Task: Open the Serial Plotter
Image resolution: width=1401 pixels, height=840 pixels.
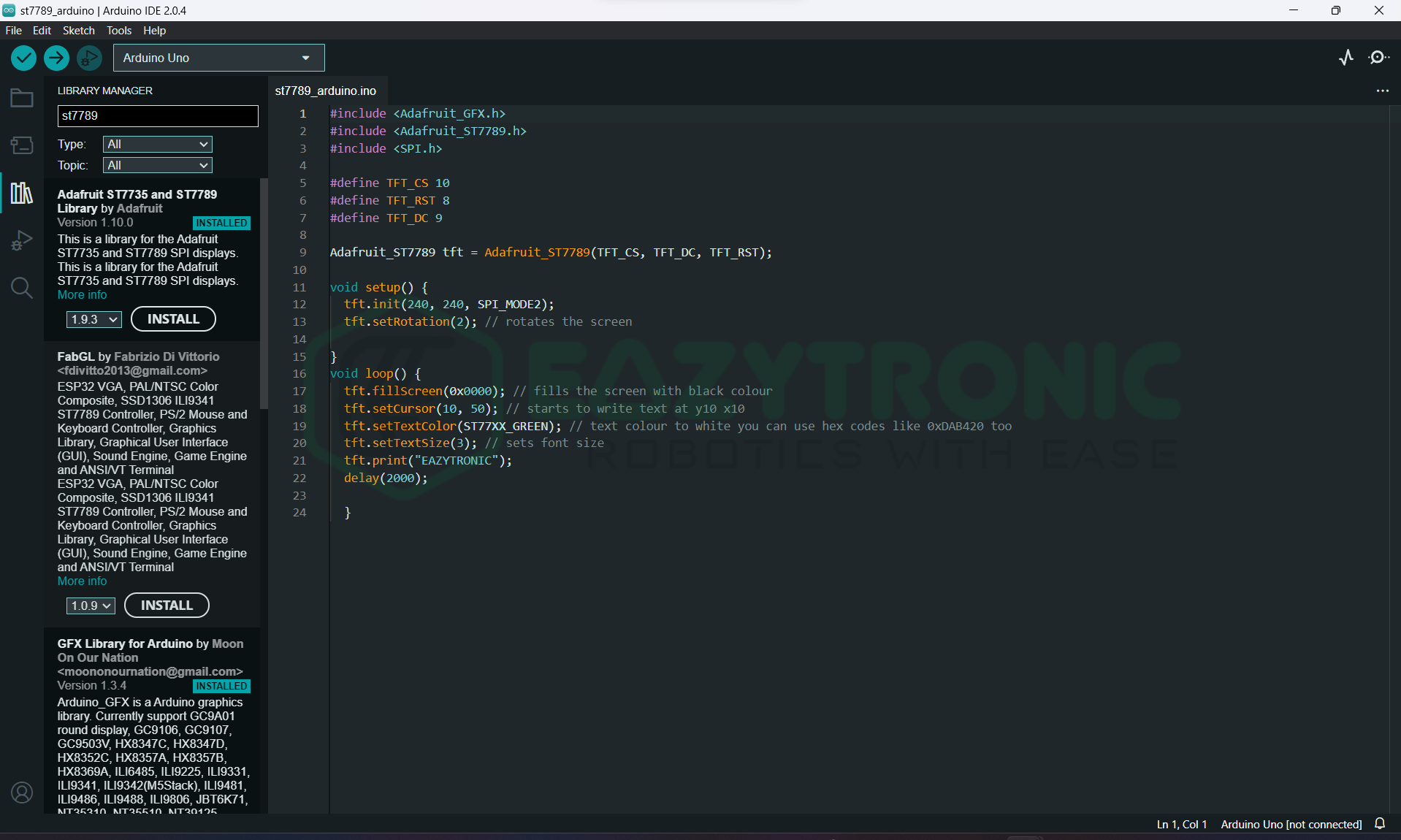Action: click(1346, 58)
